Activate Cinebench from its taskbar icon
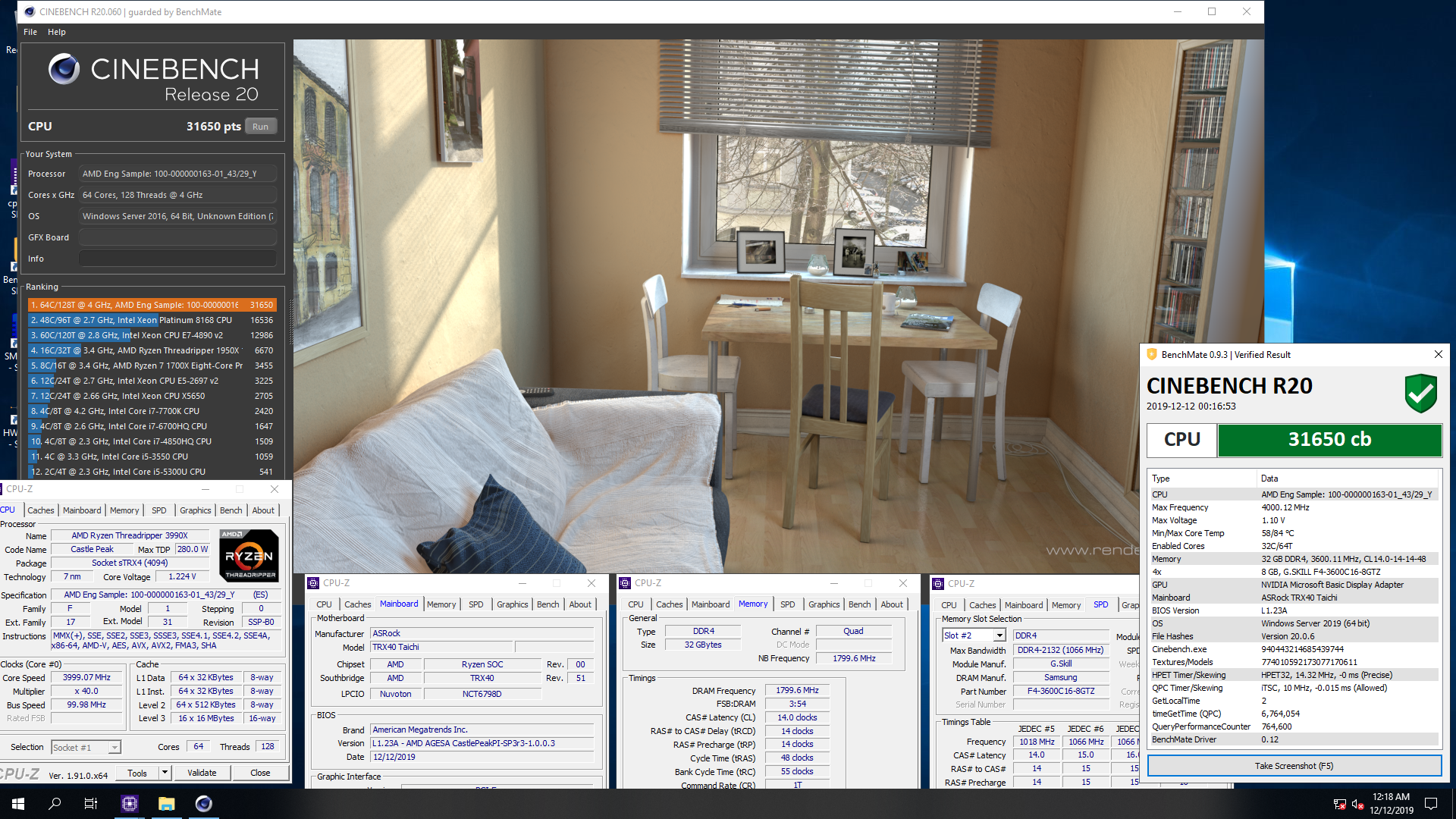 pos(203,804)
